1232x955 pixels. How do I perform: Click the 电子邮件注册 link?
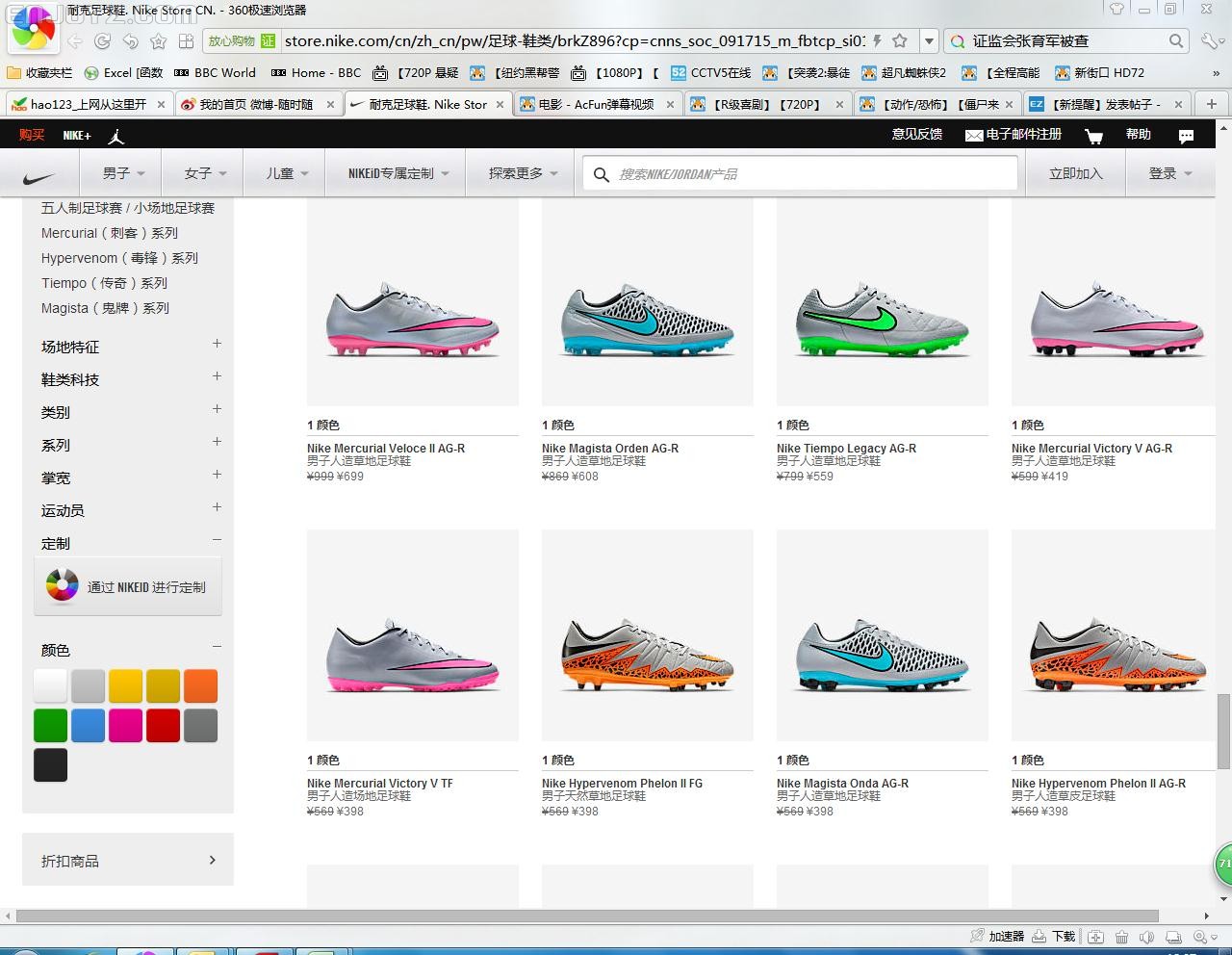[1014, 135]
